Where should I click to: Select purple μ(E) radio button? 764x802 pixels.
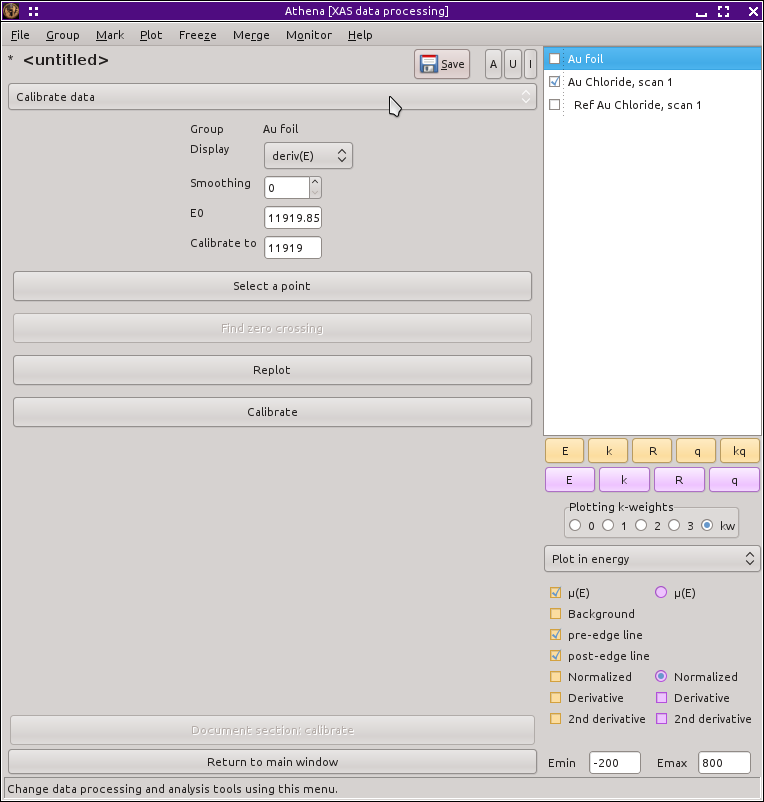click(x=661, y=592)
